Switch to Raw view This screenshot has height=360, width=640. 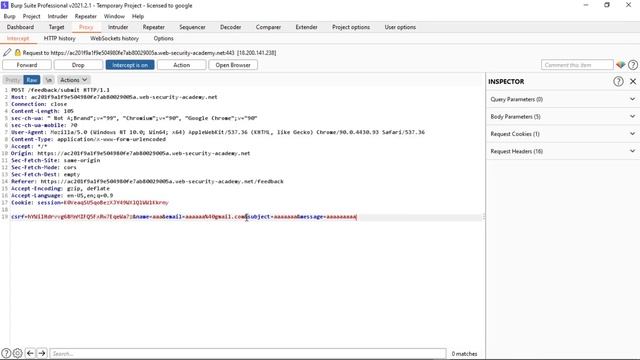32,80
